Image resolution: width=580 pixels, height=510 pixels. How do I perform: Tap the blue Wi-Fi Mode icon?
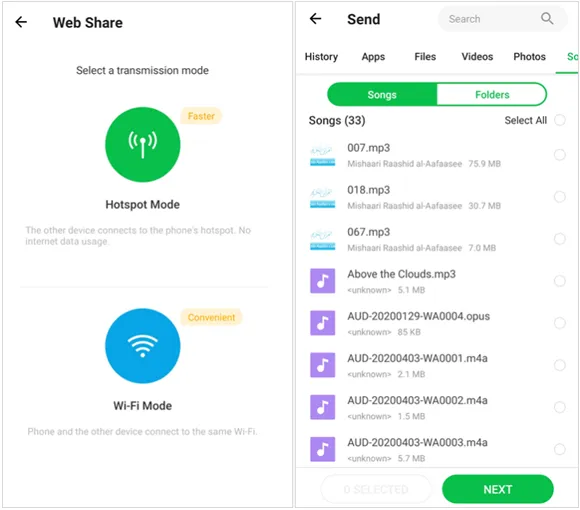point(143,346)
